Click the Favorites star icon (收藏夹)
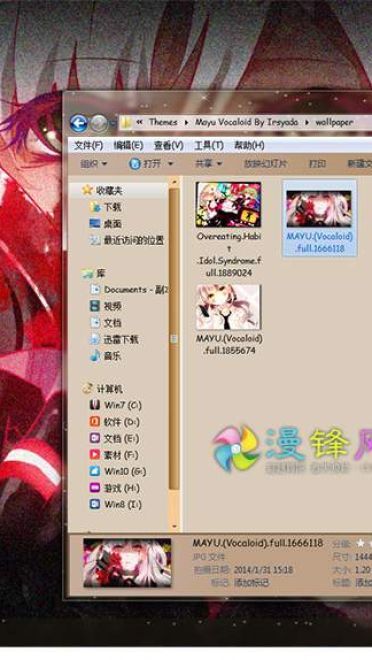Screen dimensions: 372x660 [x=87, y=190]
